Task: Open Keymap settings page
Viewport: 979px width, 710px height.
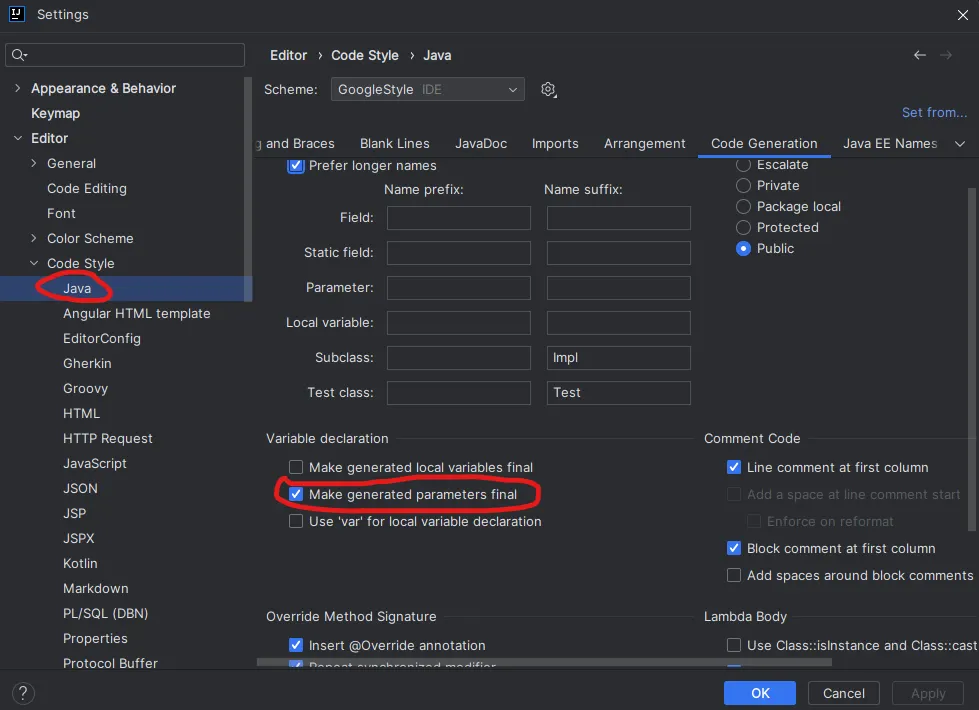Action: coord(56,113)
